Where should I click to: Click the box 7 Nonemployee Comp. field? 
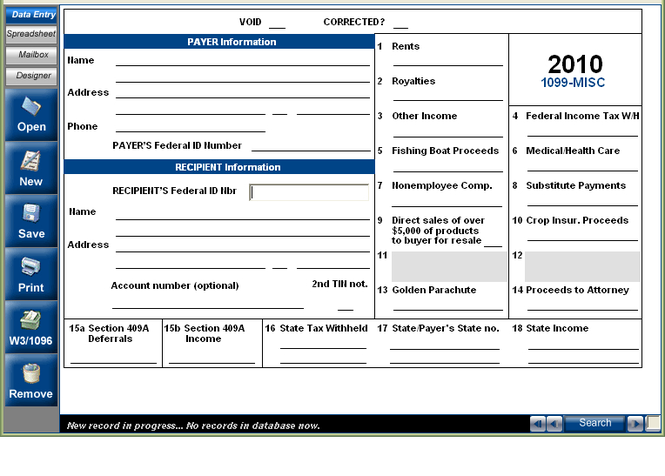(447, 202)
